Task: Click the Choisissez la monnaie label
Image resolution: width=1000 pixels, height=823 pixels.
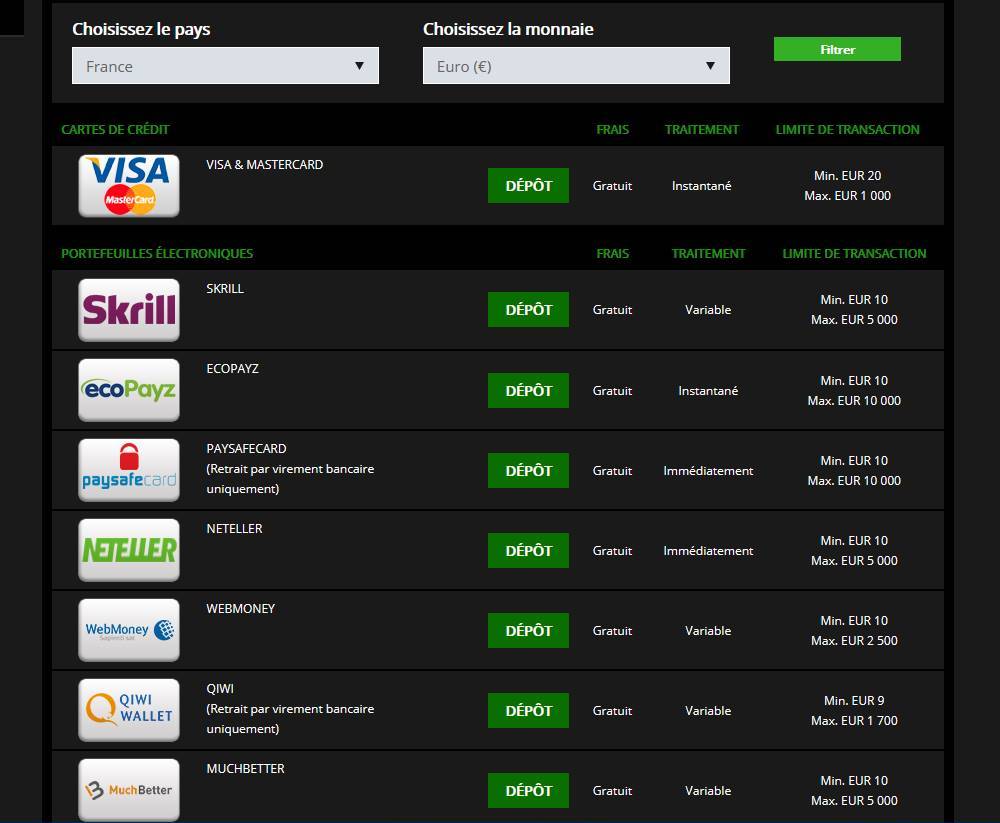Action: tap(508, 29)
